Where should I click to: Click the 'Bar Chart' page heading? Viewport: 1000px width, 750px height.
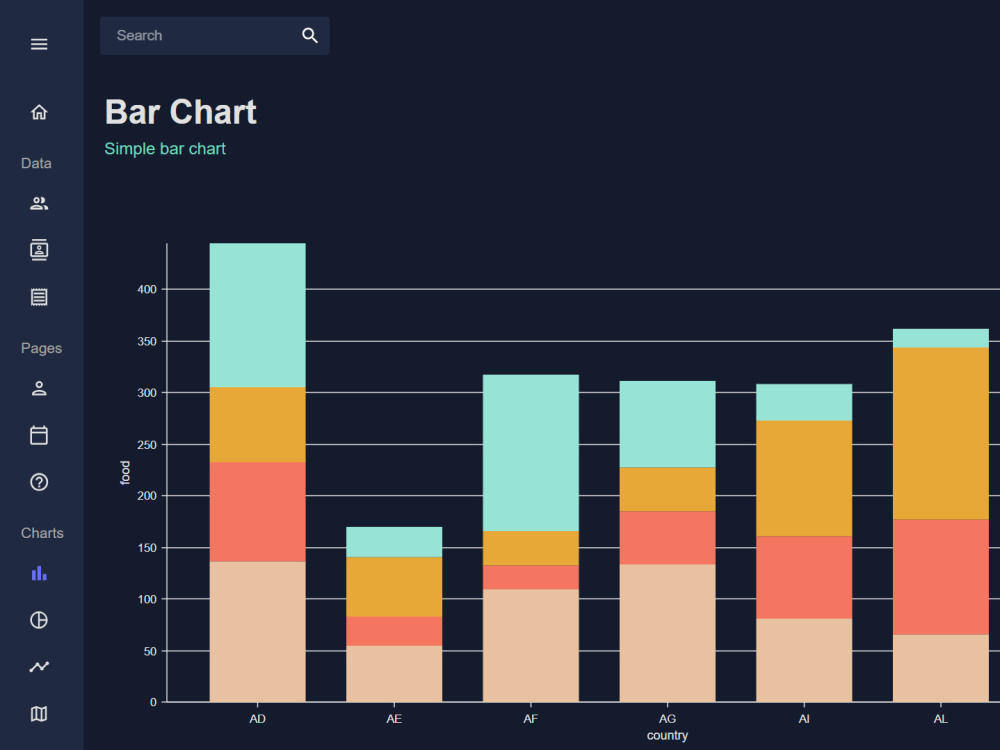(x=180, y=112)
